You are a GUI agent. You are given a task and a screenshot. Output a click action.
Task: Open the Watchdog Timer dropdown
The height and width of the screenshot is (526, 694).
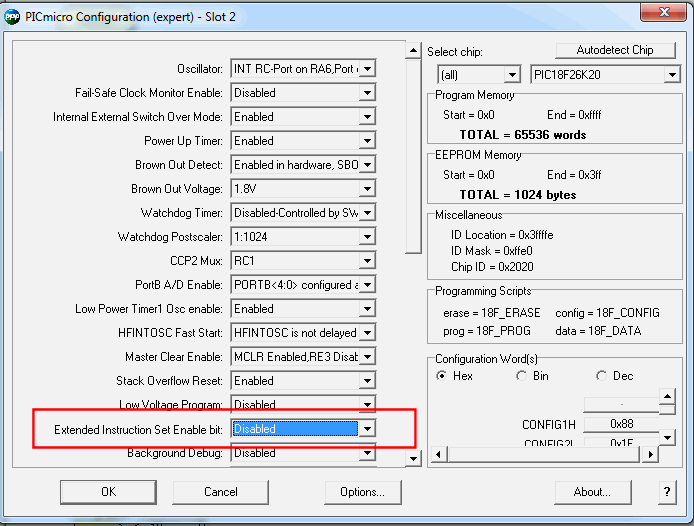pyautogui.click(x=303, y=213)
